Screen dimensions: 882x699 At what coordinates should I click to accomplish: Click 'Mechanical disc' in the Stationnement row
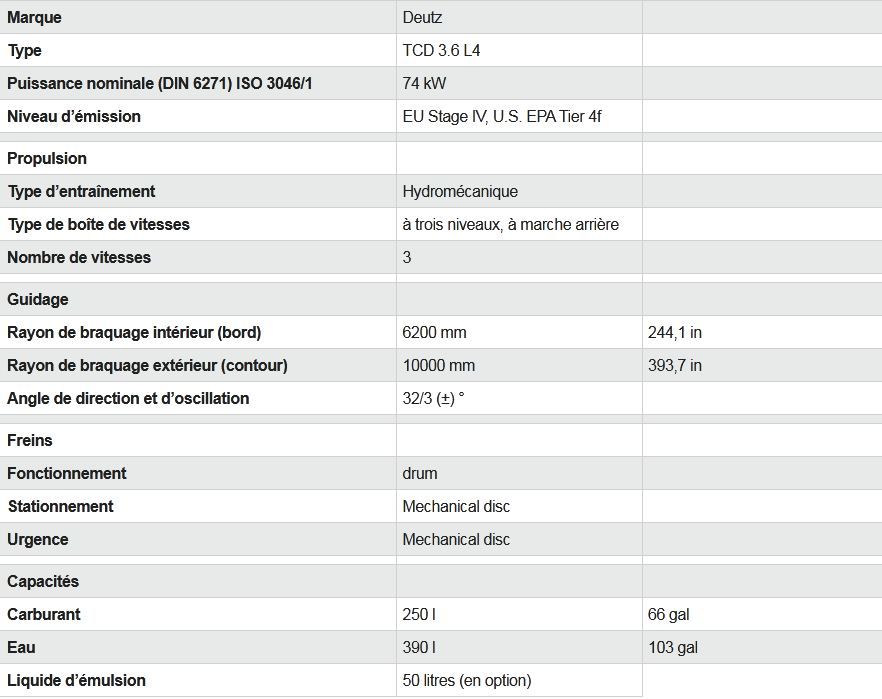[456, 506]
